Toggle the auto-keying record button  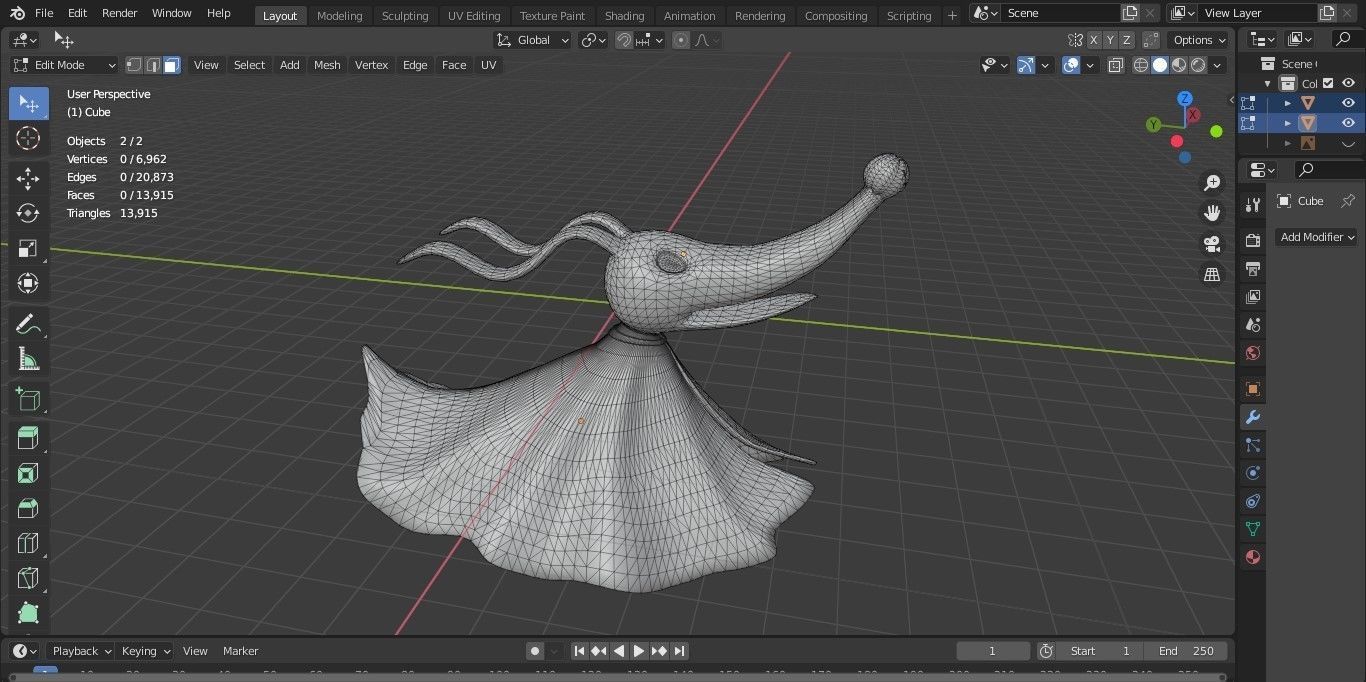pos(535,651)
